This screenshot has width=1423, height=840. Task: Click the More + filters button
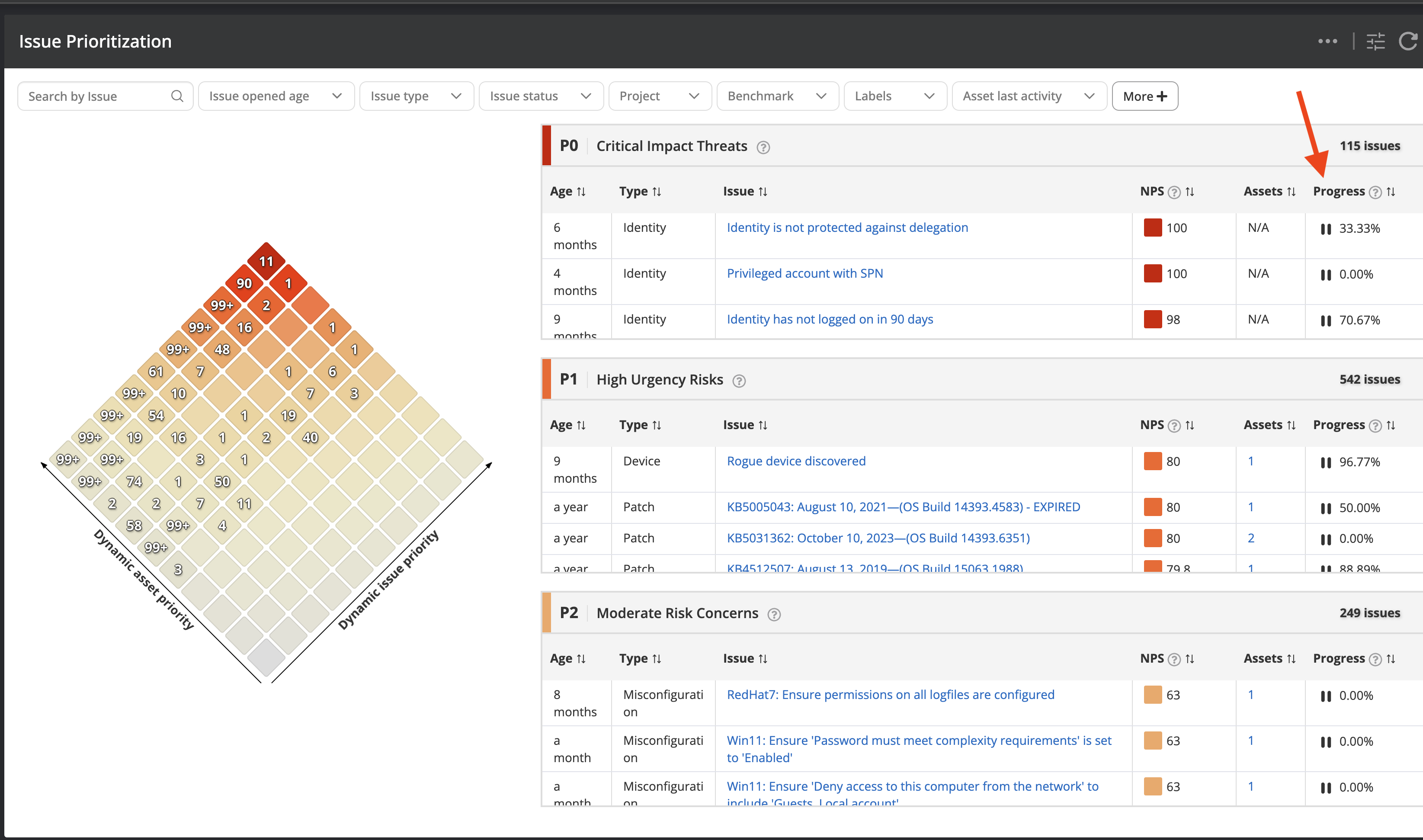point(1144,96)
